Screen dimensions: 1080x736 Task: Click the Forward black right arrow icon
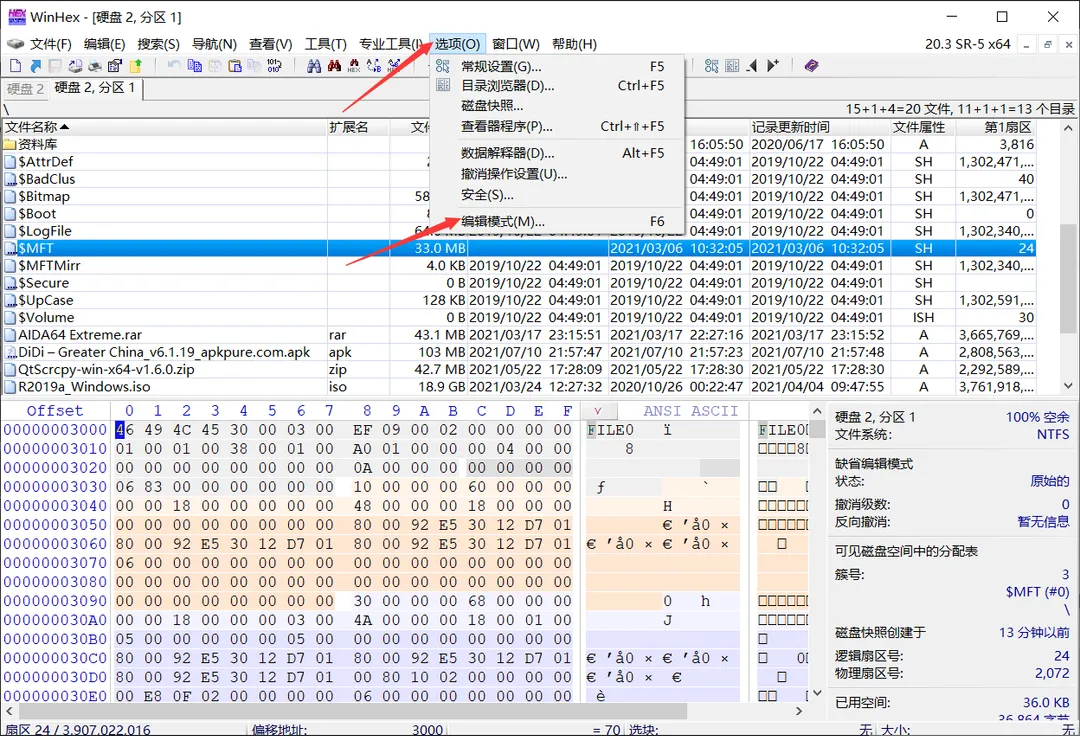click(773, 66)
